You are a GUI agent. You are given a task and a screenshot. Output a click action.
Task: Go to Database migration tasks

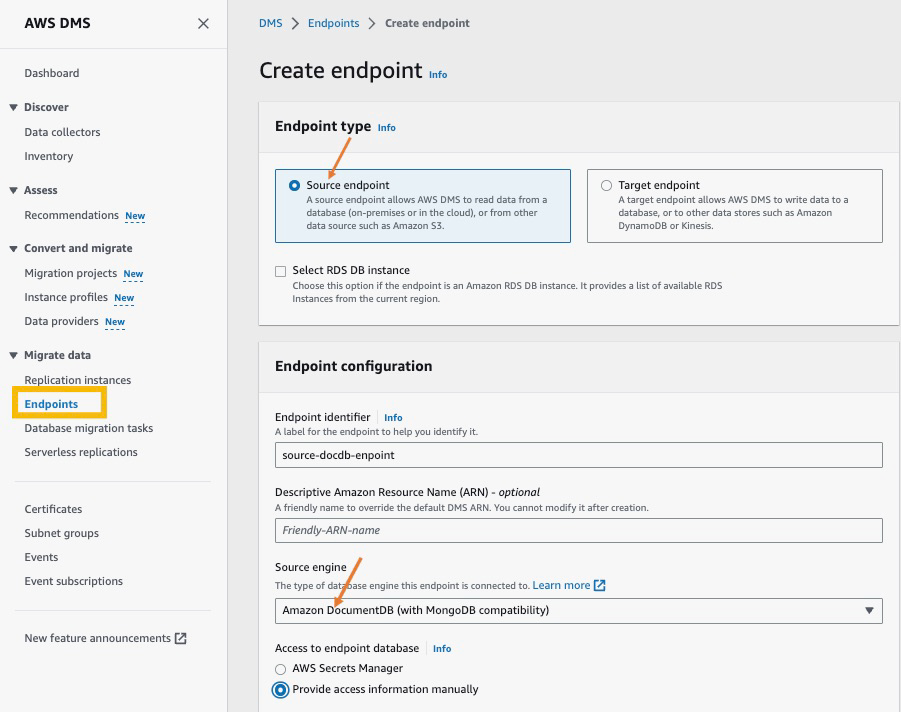point(88,428)
